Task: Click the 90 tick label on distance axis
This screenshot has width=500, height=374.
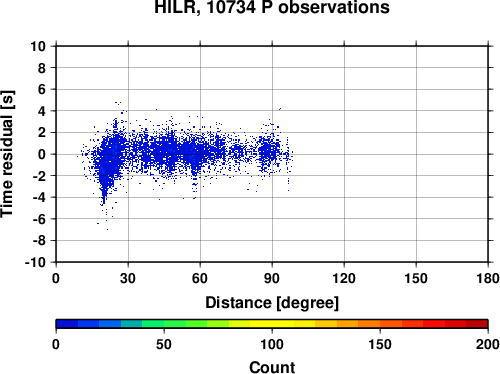Action: 272,278
